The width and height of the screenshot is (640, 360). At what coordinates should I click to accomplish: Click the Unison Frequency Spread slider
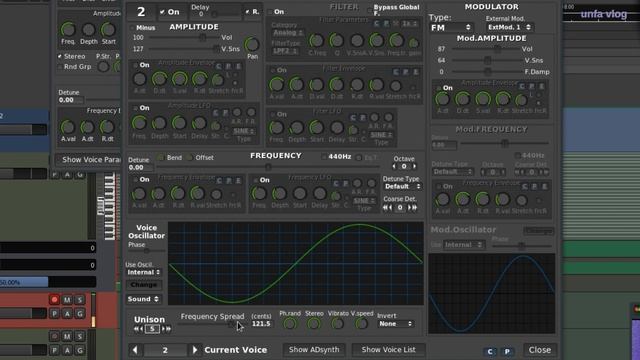click(212, 324)
